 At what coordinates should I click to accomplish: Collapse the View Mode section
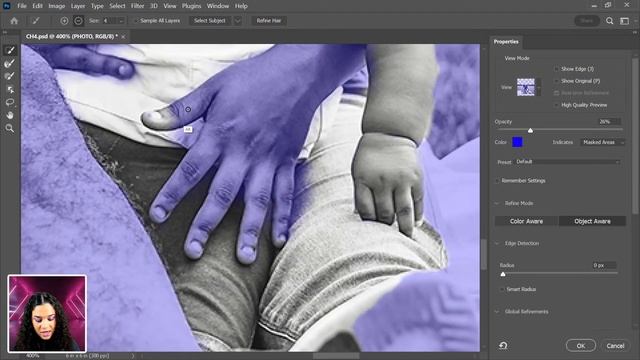pos(517,58)
